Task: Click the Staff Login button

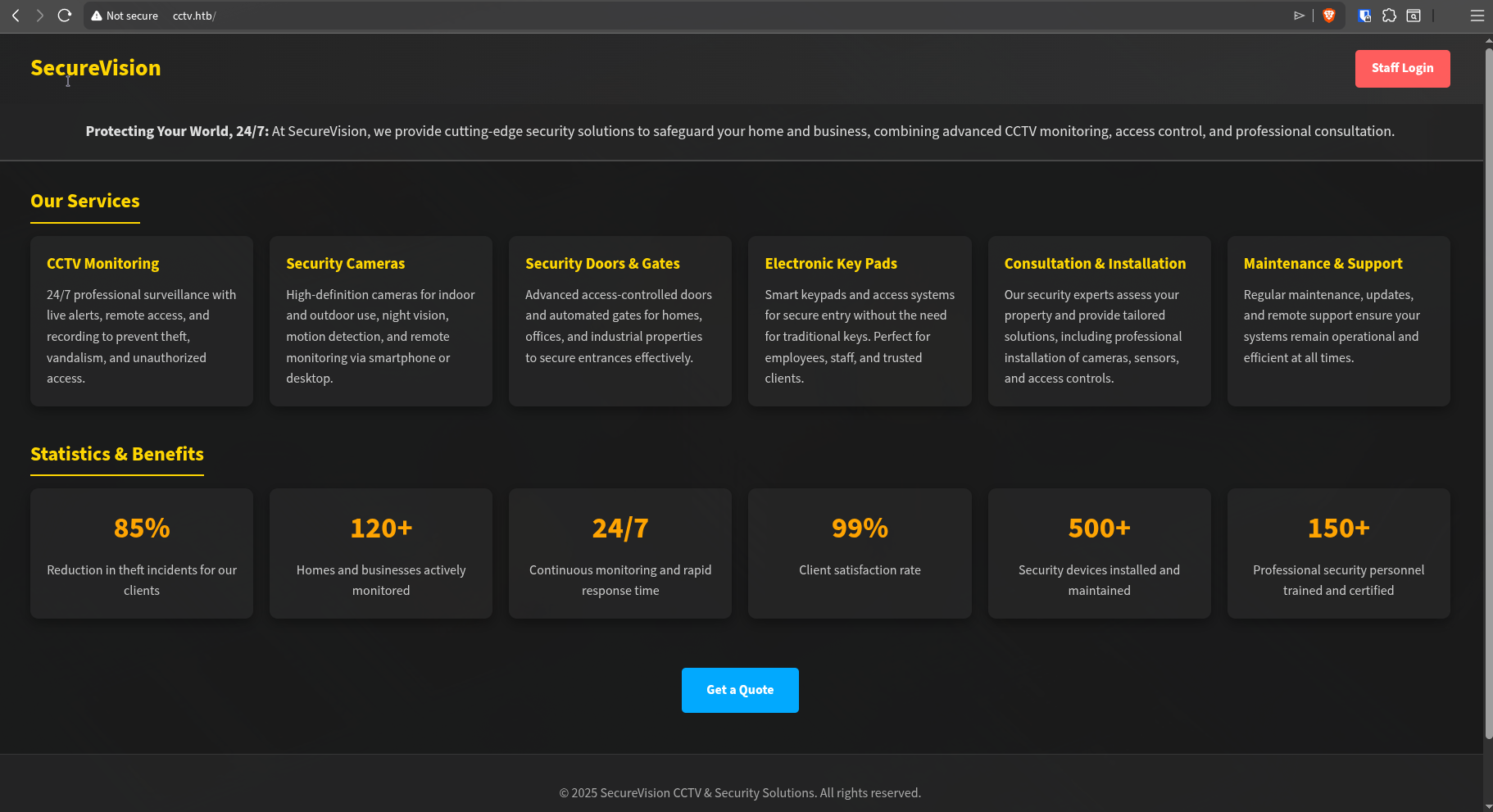Action: click(x=1402, y=68)
